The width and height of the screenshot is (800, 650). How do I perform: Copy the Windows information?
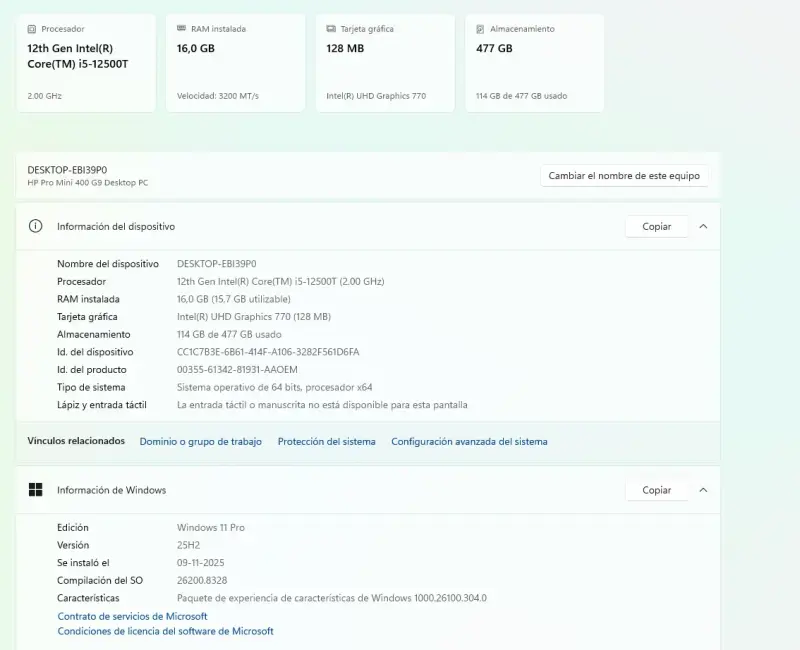click(x=656, y=490)
